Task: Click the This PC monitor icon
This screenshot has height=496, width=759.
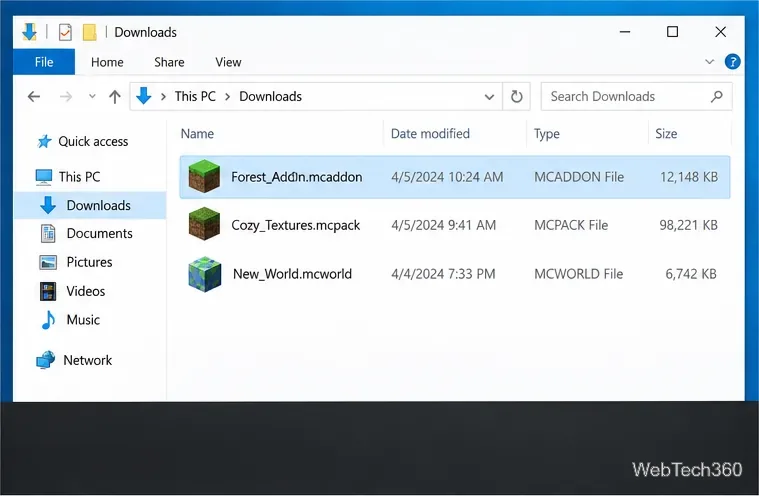Action: click(x=44, y=177)
